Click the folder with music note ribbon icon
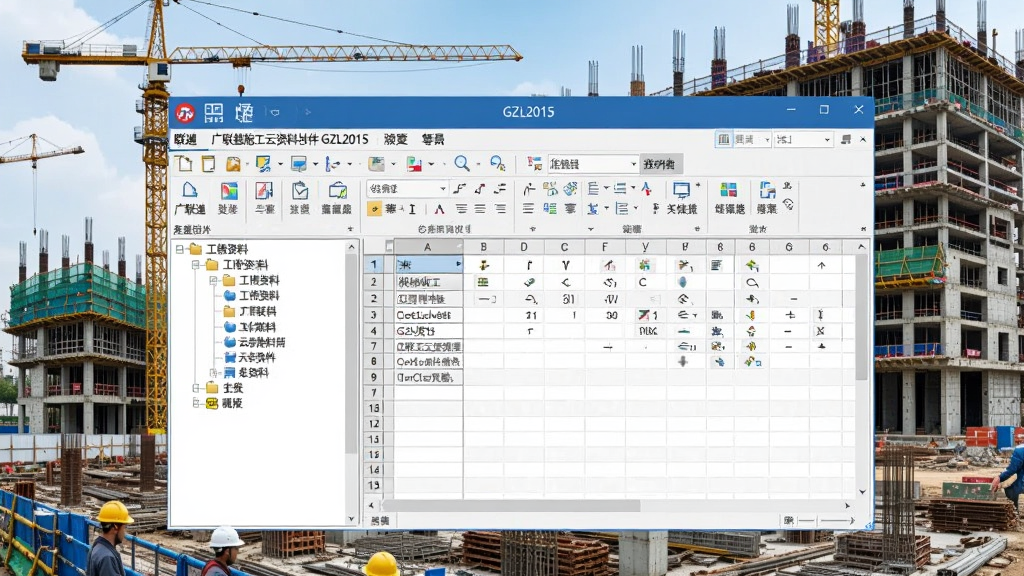The height and width of the screenshot is (576, 1024). click(338, 191)
